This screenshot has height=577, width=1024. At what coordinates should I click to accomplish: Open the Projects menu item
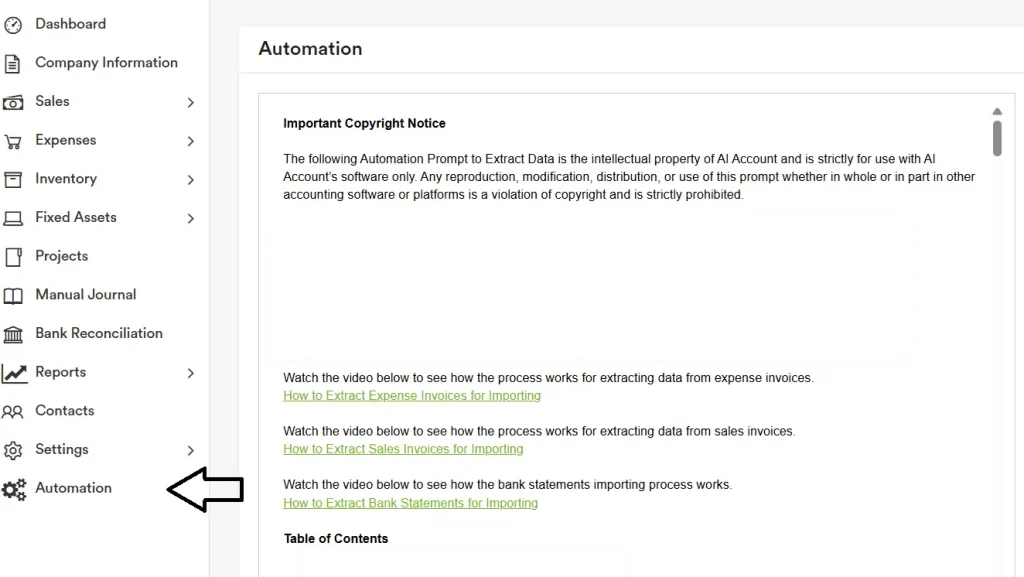[x=61, y=256]
